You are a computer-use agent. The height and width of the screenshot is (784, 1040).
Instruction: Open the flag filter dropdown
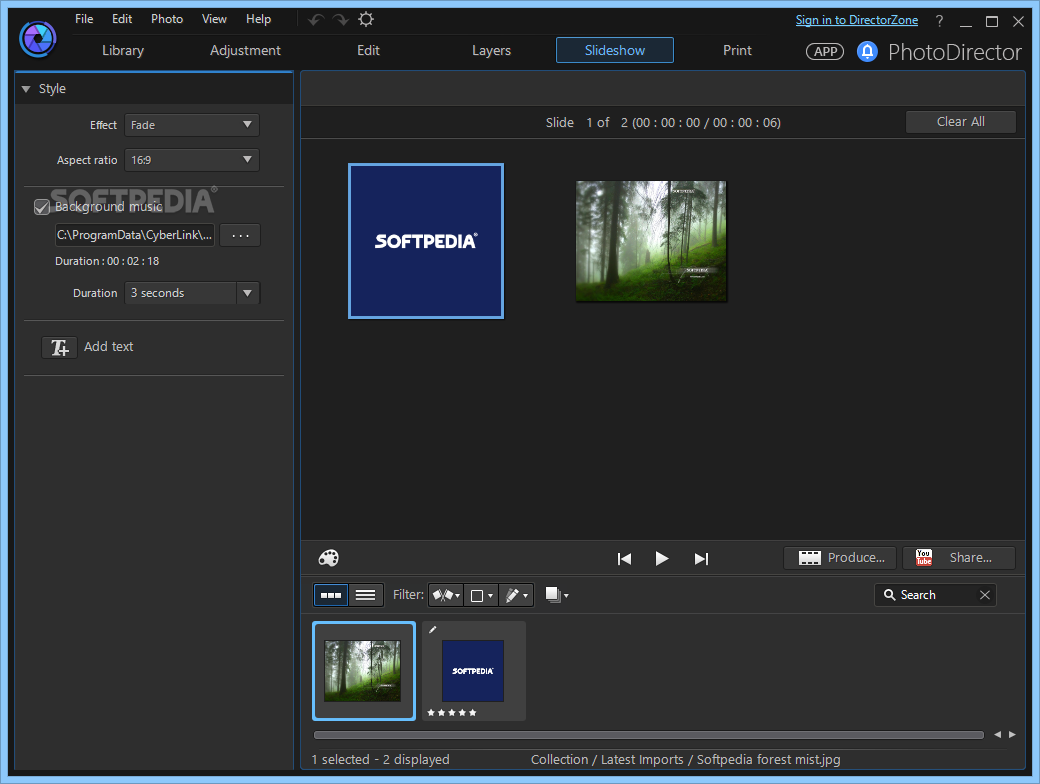pyautogui.click(x=446, y=595)
